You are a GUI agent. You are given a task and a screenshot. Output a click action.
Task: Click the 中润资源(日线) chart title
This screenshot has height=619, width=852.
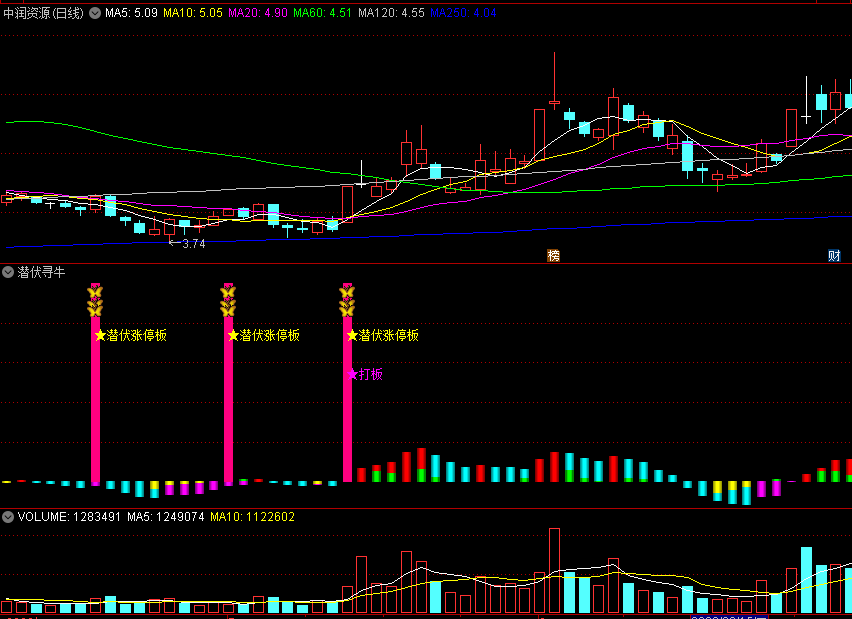point(43,13)
